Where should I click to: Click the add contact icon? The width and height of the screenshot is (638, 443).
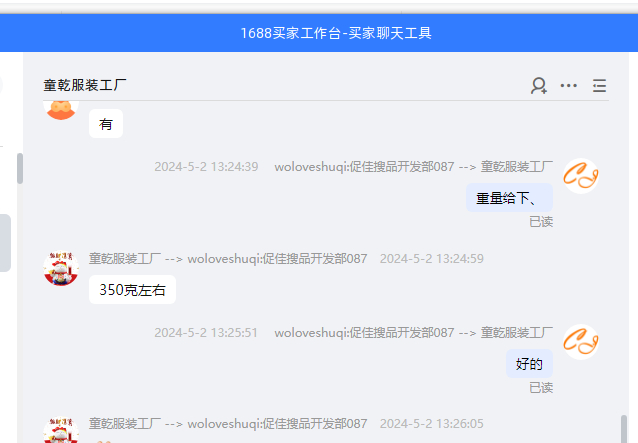[x=539, y=86]
